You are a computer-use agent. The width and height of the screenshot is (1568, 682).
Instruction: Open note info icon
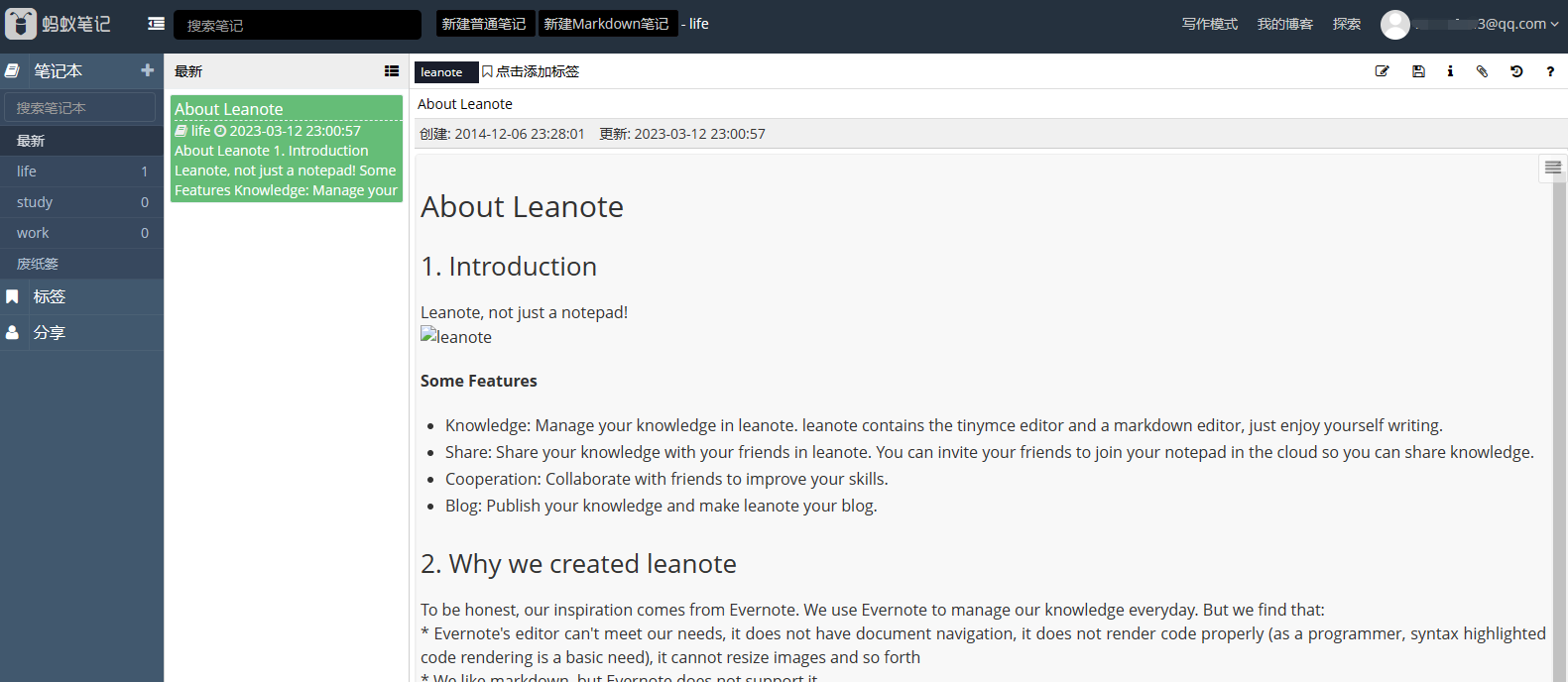click(1450, 71)
